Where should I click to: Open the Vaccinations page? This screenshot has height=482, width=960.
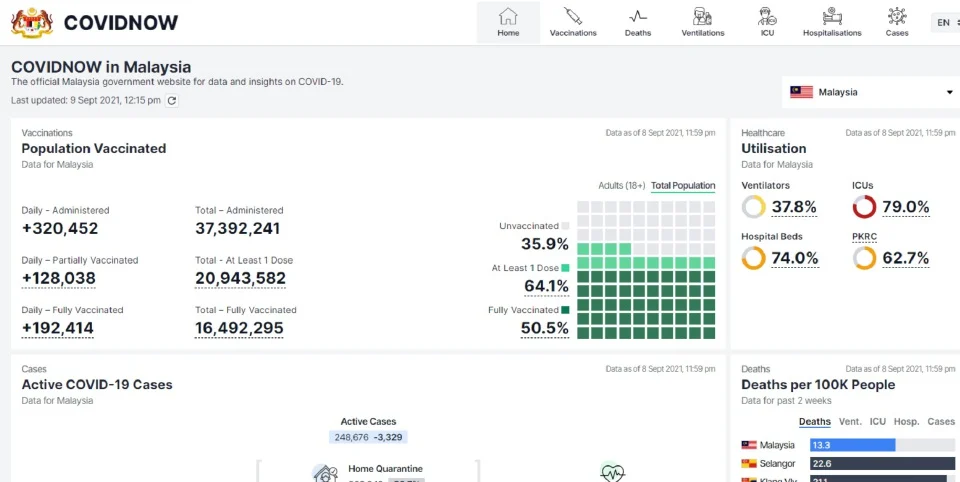coord(573,23)
